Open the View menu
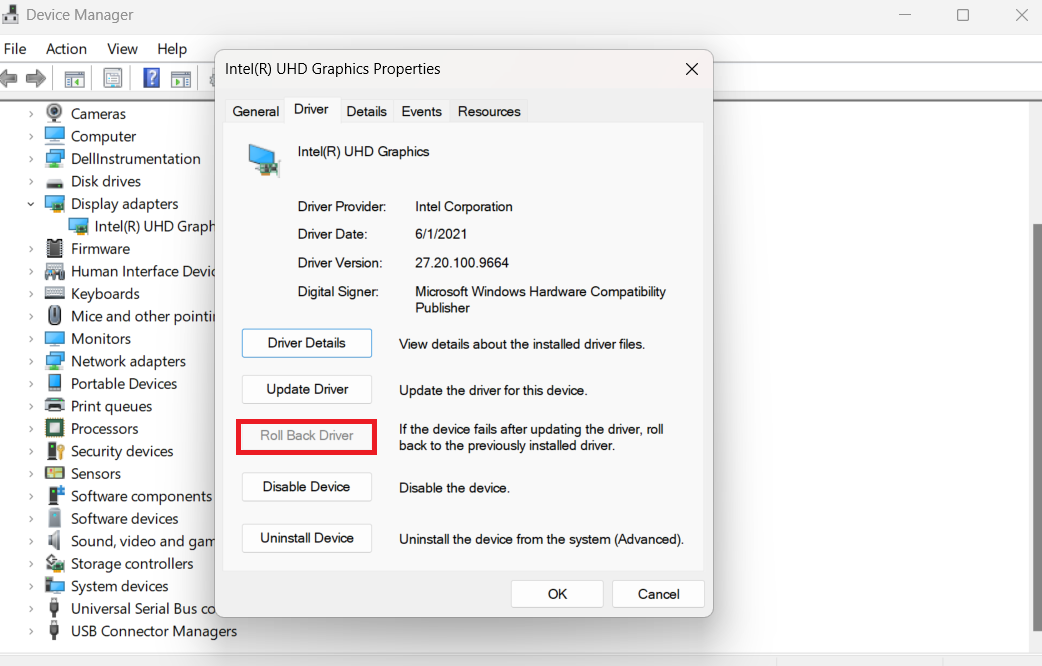 pyautogui.click(x=122, y=49)
